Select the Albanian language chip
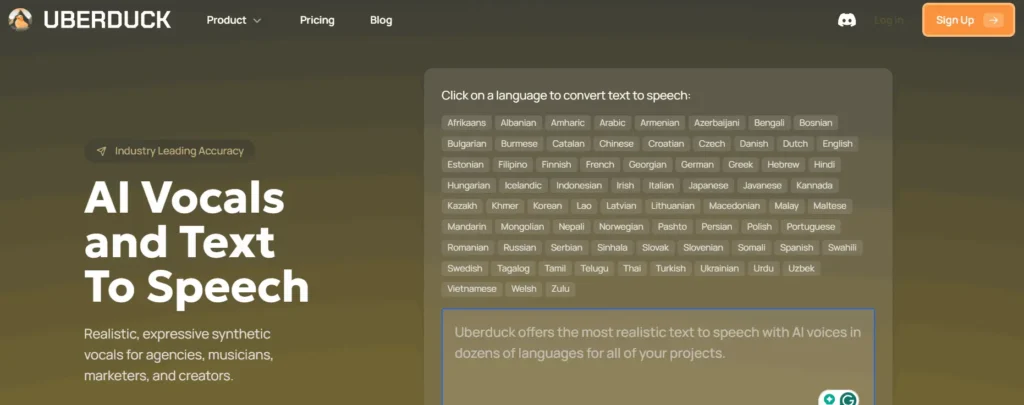 tap(519, 123)
